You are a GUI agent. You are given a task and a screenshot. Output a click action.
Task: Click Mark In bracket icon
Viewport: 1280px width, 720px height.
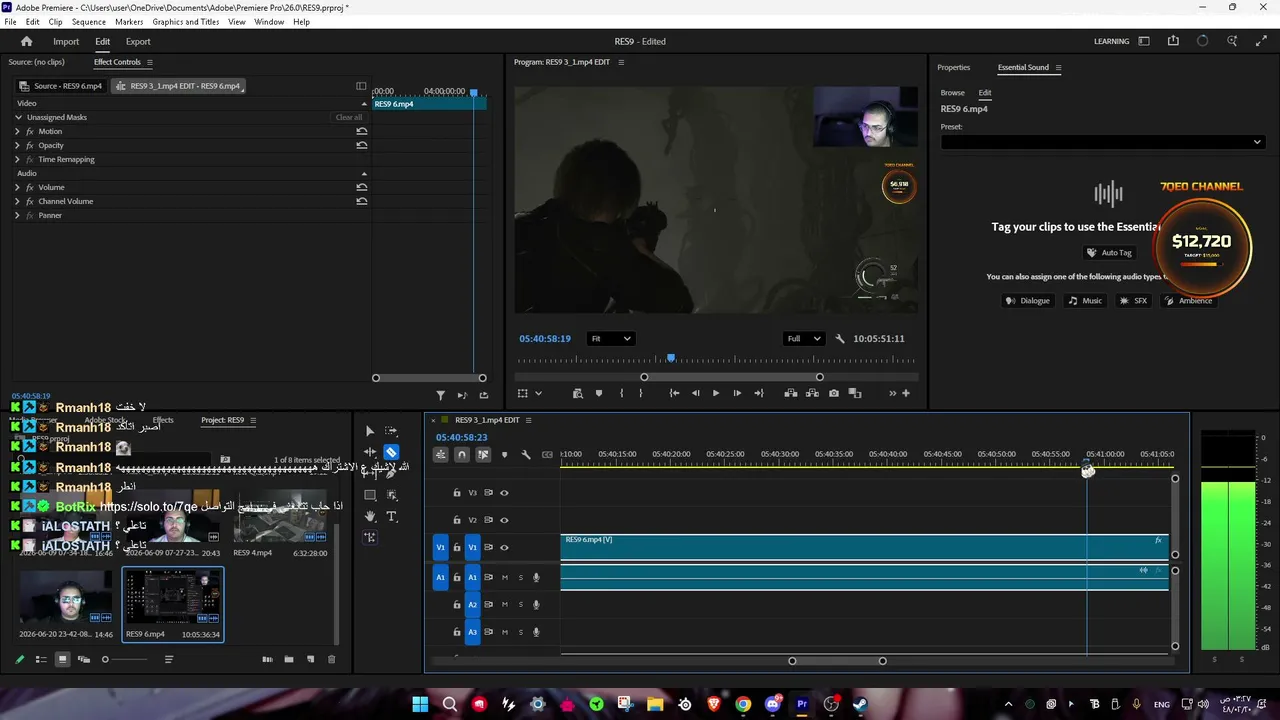point(622,393)
